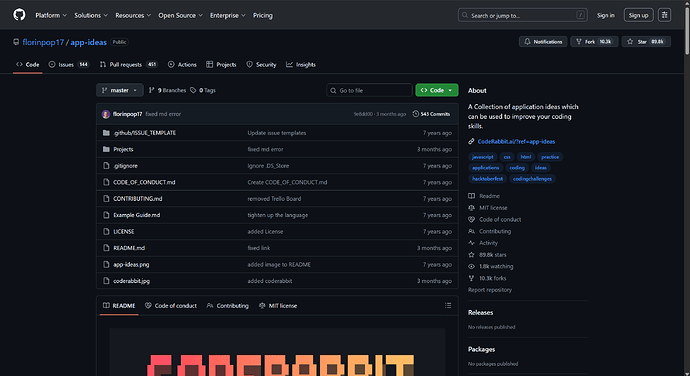Screen dimensions: 690x376
Task: Click file icon next to LICENSE
Action: tap(106, 232)
